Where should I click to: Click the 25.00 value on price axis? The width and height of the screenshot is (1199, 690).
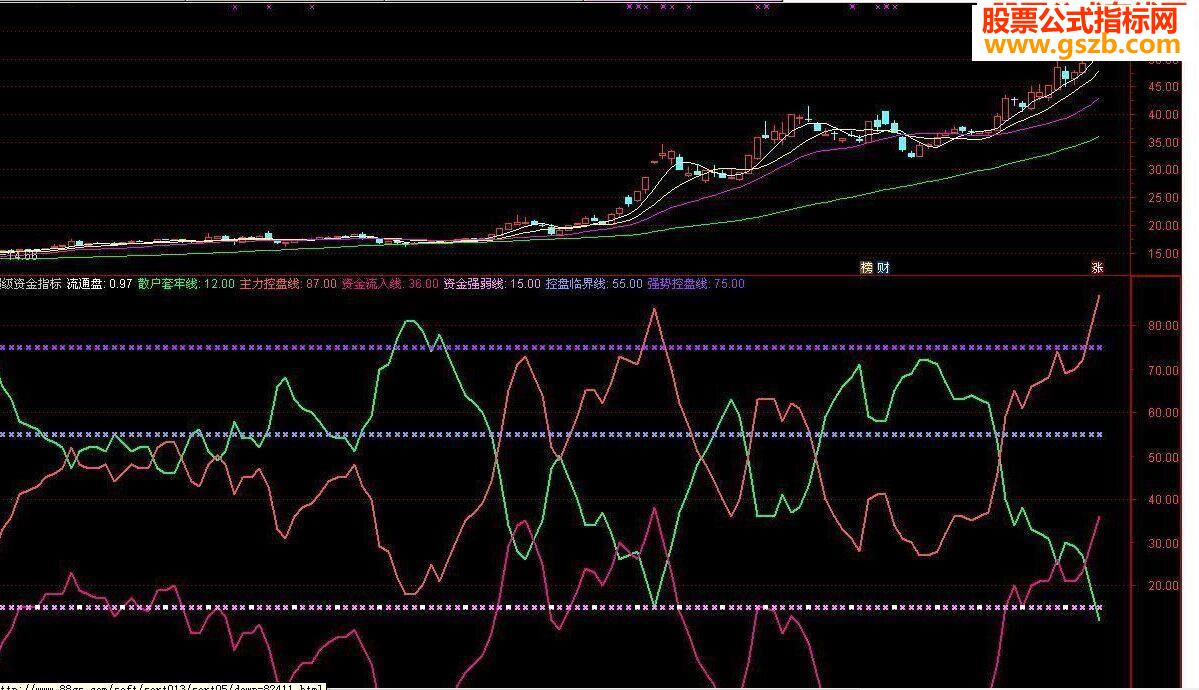(1163, 198)
